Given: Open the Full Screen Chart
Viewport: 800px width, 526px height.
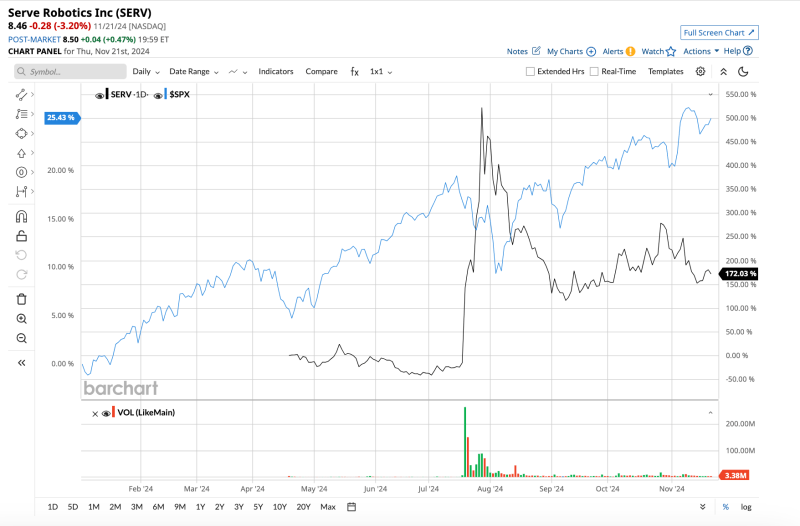Looking at the screenshot, I should pyautogui.click(x=719, y=33).
